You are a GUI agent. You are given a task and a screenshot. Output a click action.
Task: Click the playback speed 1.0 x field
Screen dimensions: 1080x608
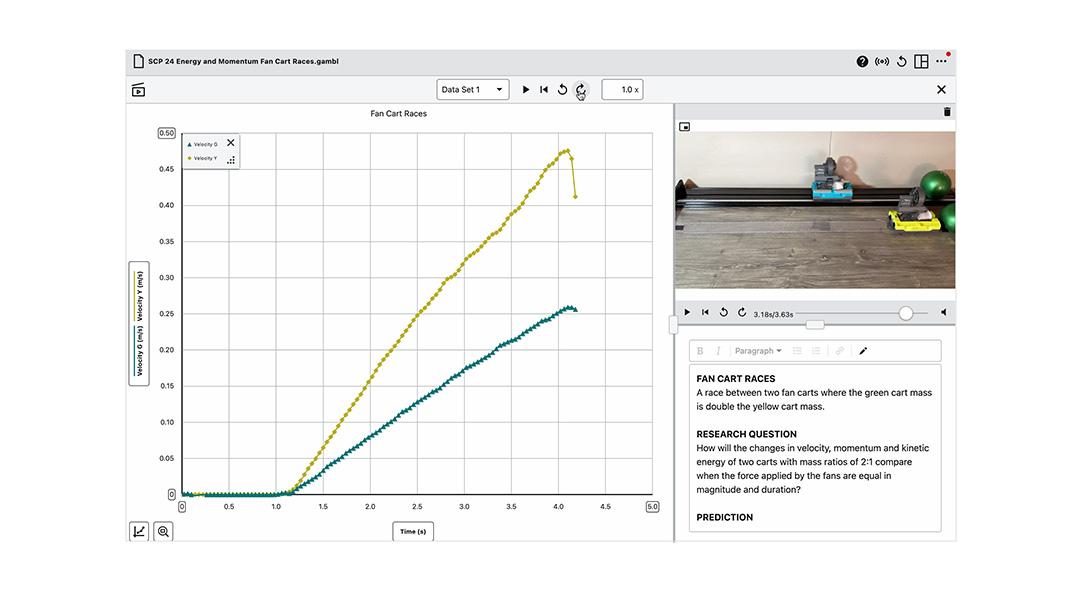[x=622, y=90]
